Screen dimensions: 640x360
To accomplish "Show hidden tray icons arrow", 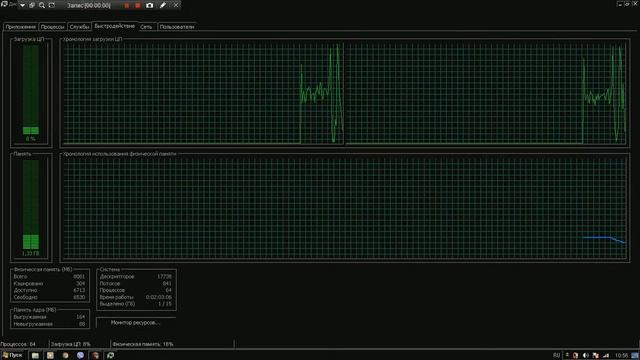I will pos(567,356).
